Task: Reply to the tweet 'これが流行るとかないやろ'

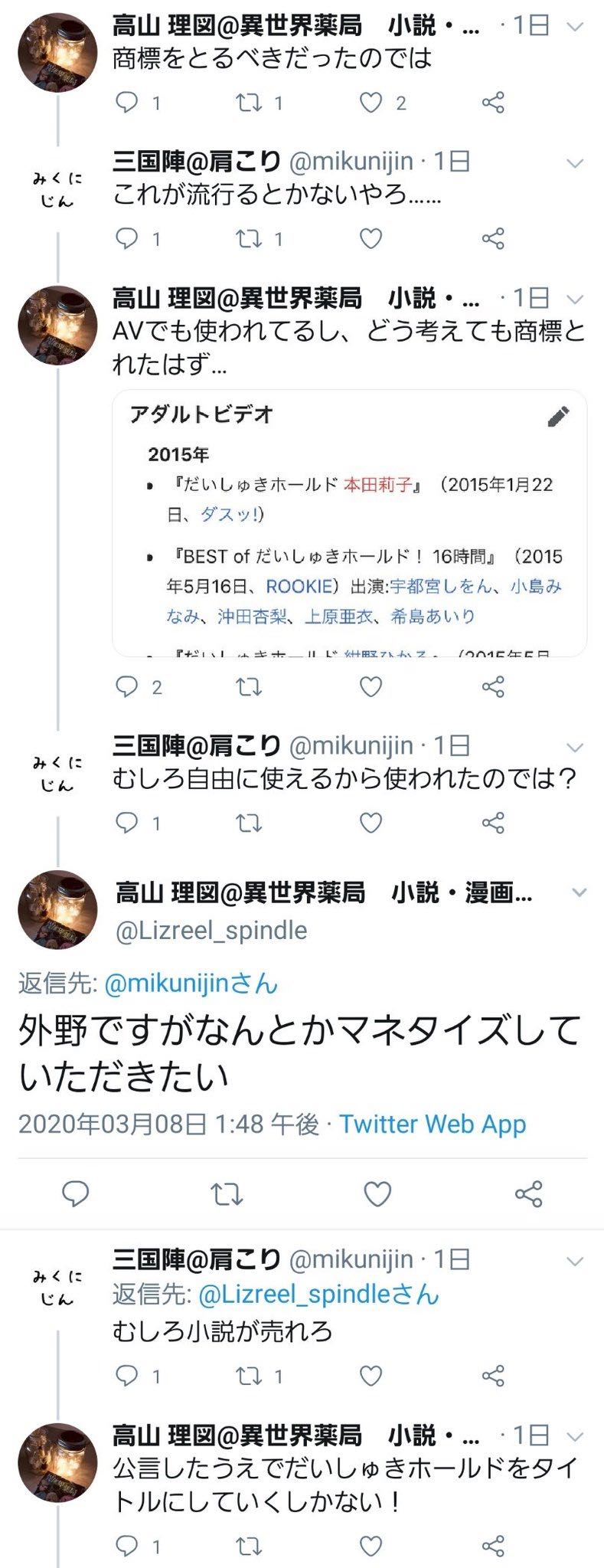Action: (x=126, y=239)
